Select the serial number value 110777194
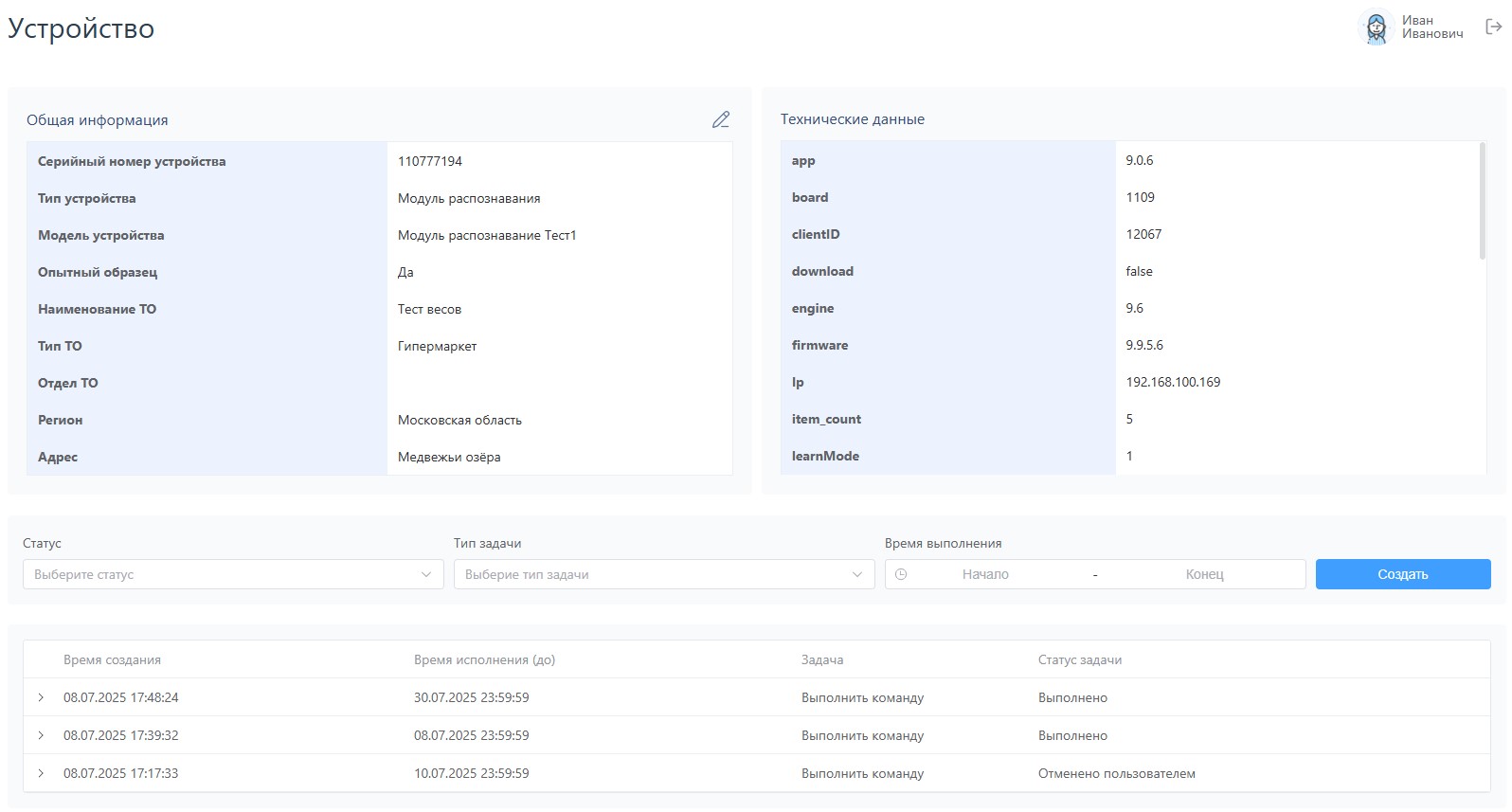The width and height of the screenshot is (1512, 812). pos(430,161)
